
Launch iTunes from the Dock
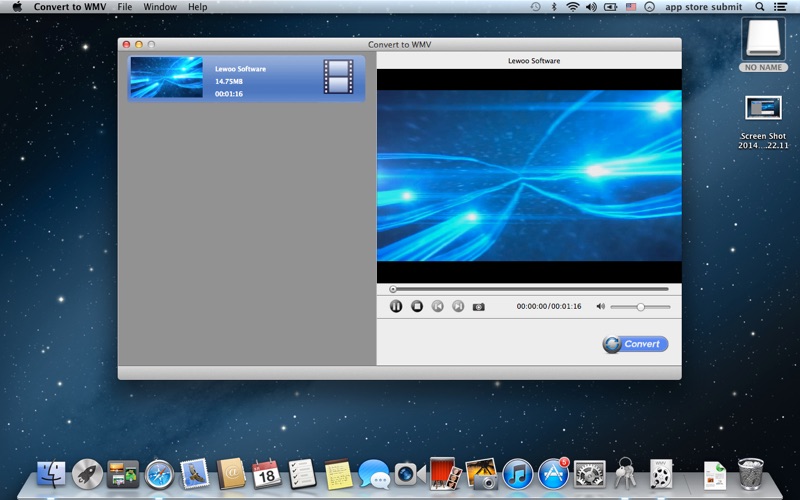click(517, 474)
